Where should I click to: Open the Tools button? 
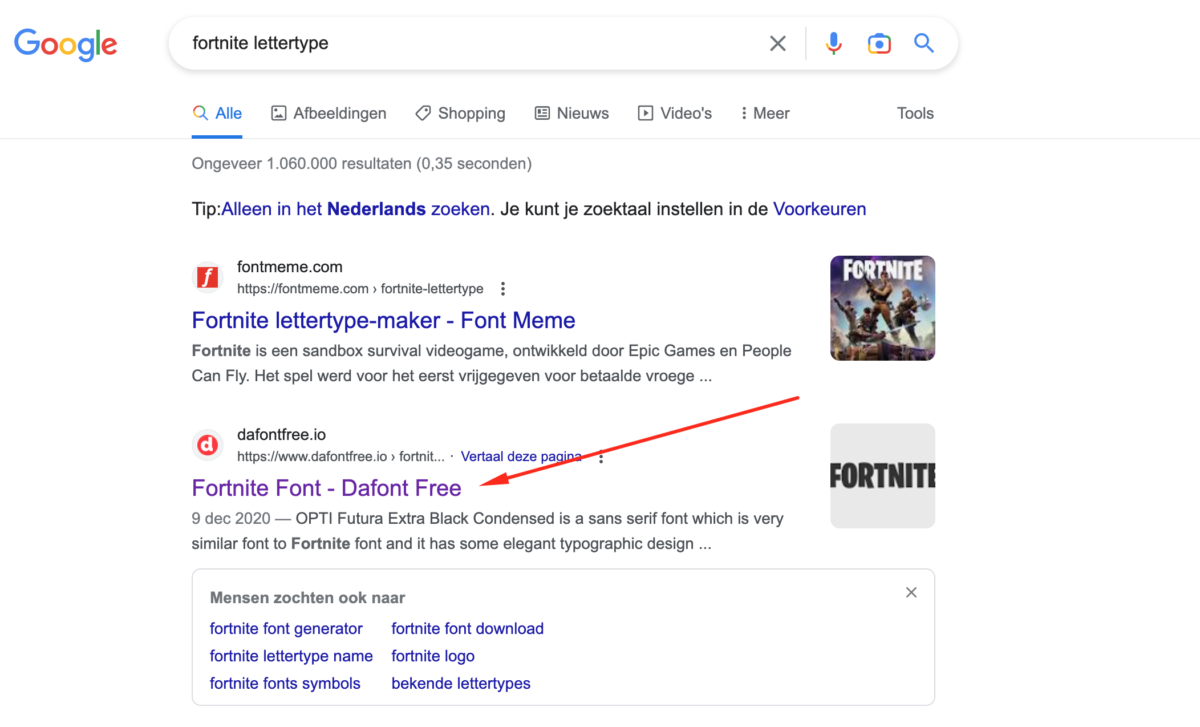point(915,113)
